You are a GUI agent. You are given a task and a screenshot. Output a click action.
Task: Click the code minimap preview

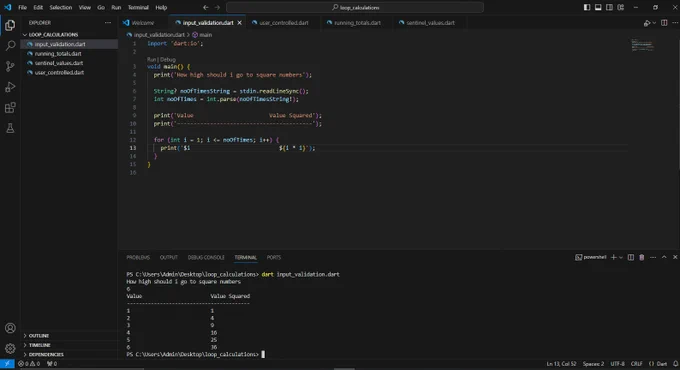coord(642,45)
